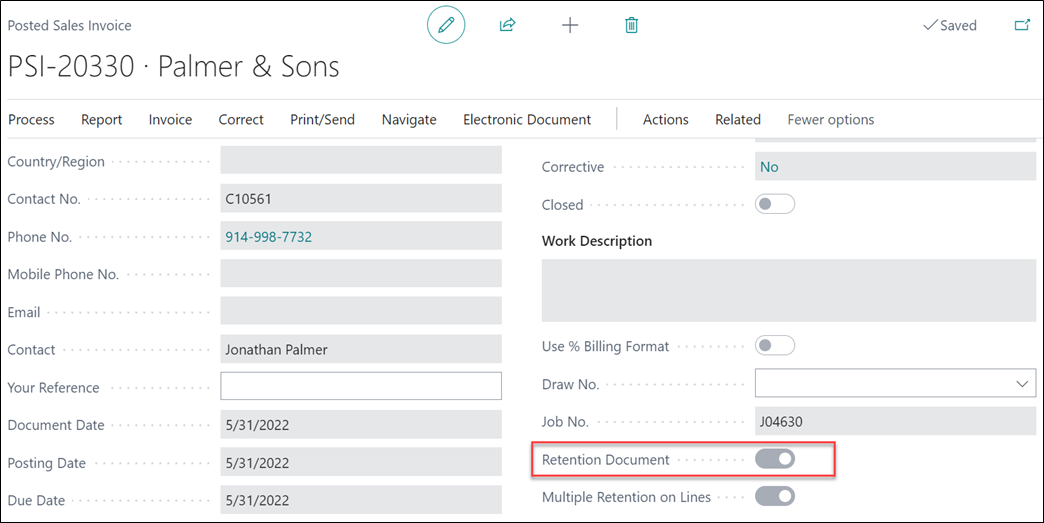The height and width of the screenshot is (523, 1044).
Task: Open the Electronic Document menu
Action: coord(527,119)
